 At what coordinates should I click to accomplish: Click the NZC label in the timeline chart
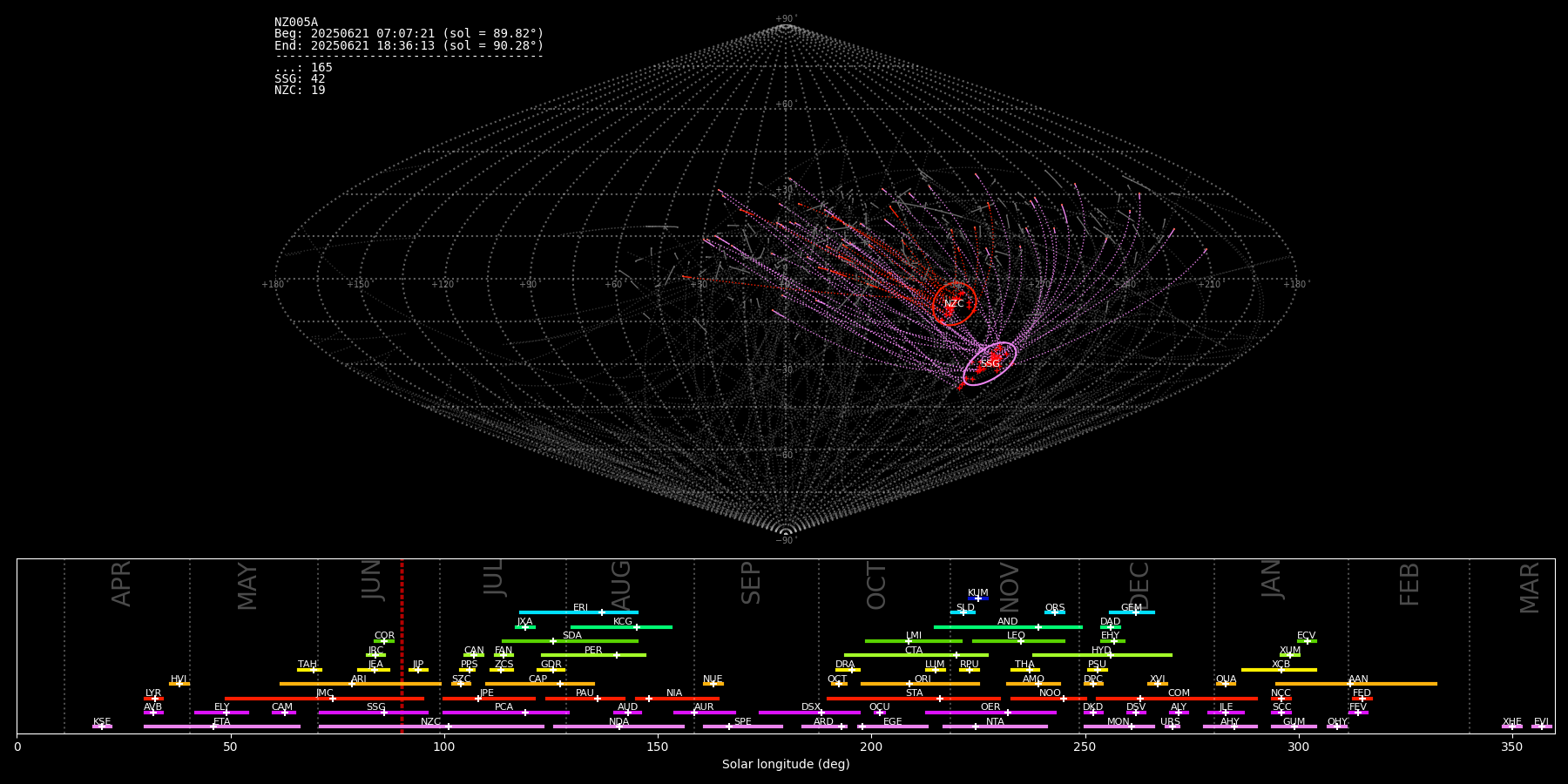point(430,722)
